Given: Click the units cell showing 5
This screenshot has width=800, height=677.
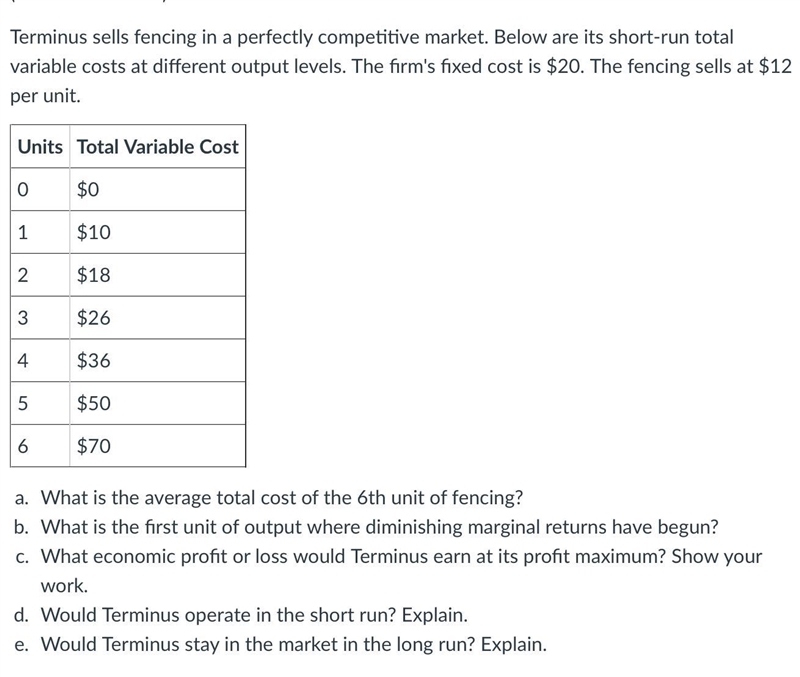Looking at the screenshot, I should [x=40, y=404].
